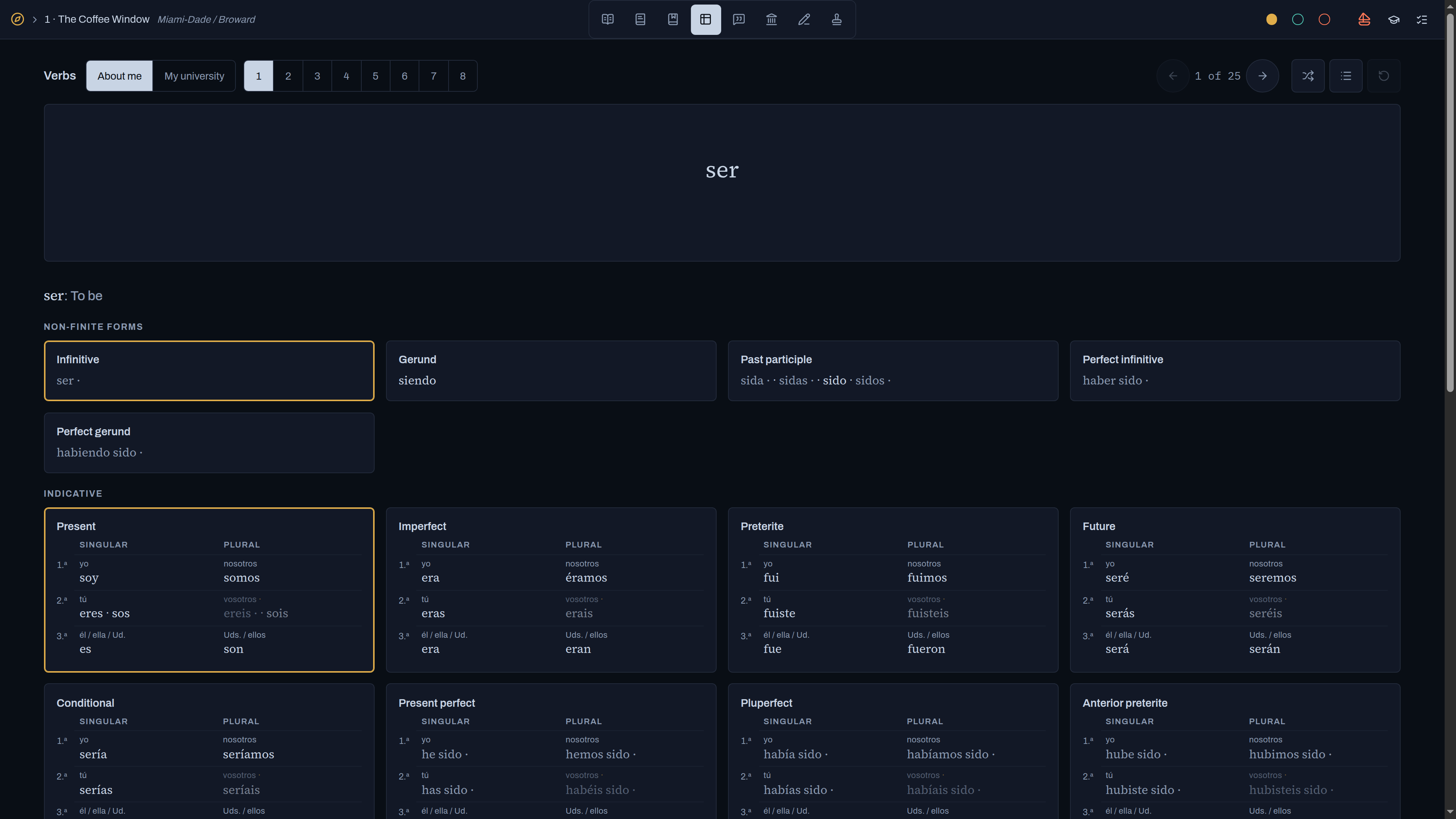The image size is (1456, 819).
Task: Go to next verb with right arrow
Action: point(1263,76)
